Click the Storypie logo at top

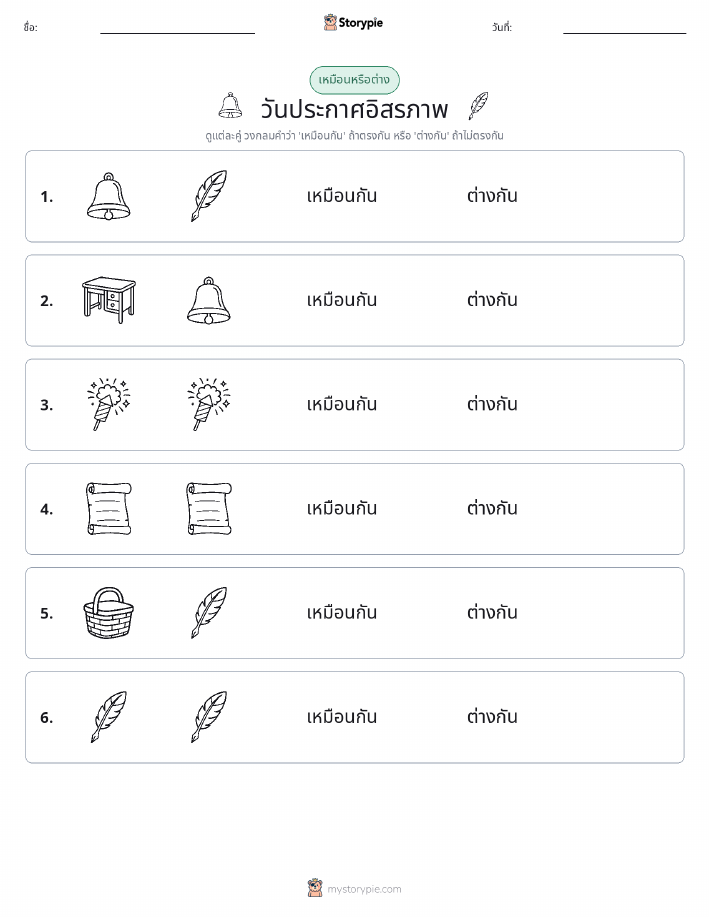pos(353,23)
